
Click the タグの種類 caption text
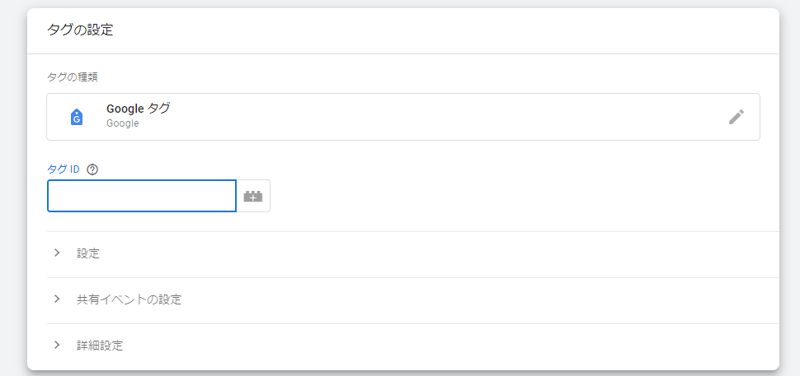coord(72,78)
